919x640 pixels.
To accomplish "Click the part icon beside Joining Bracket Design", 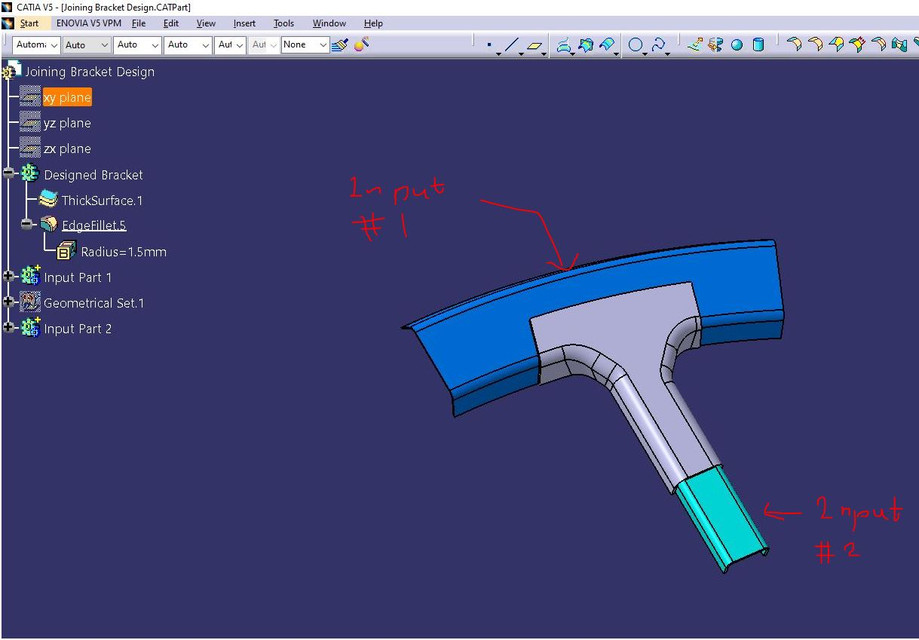I will [x=13, y=71].
